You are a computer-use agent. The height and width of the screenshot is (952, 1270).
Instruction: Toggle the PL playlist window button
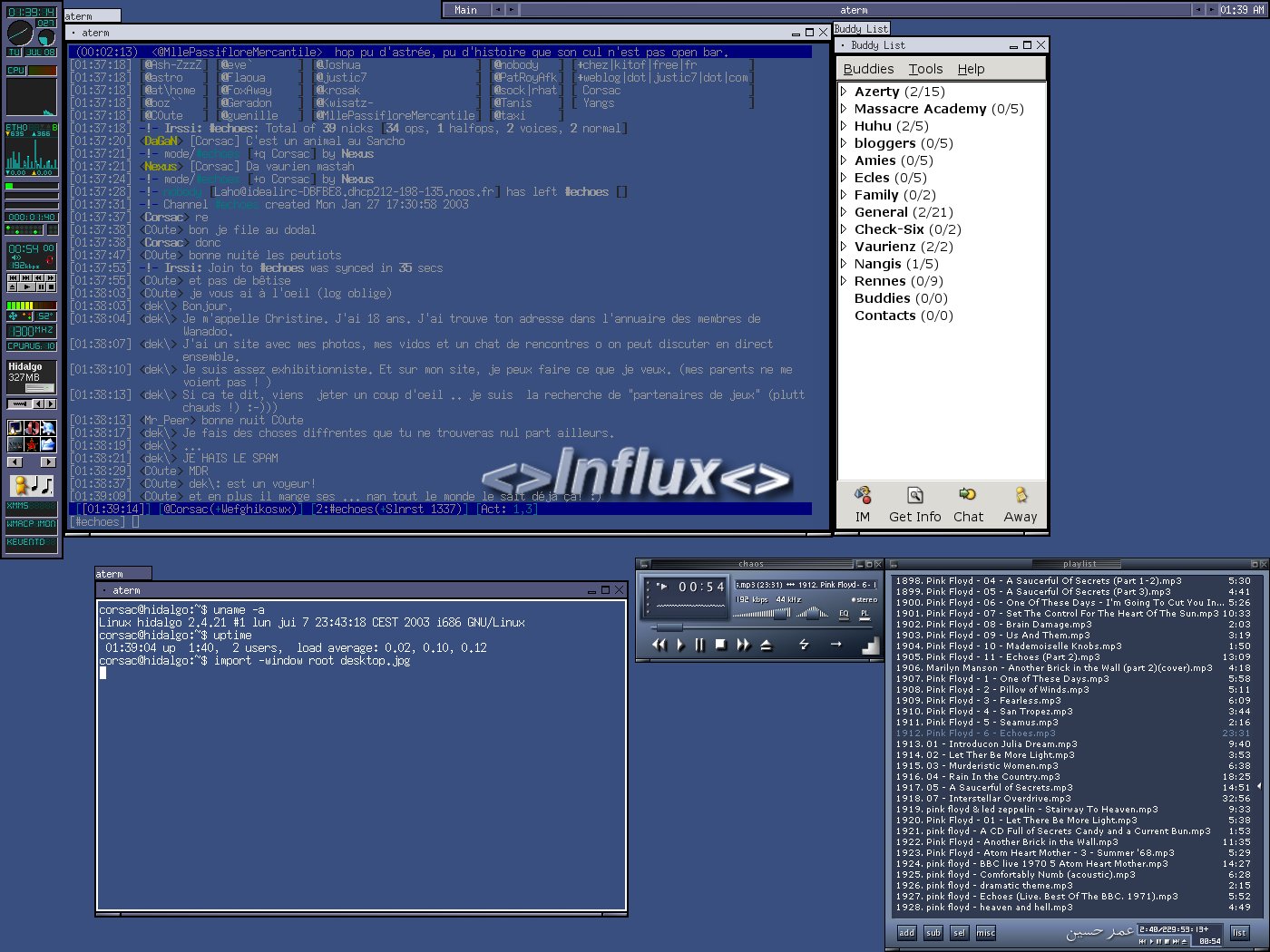pyautogui.click(x=865, y=614)
